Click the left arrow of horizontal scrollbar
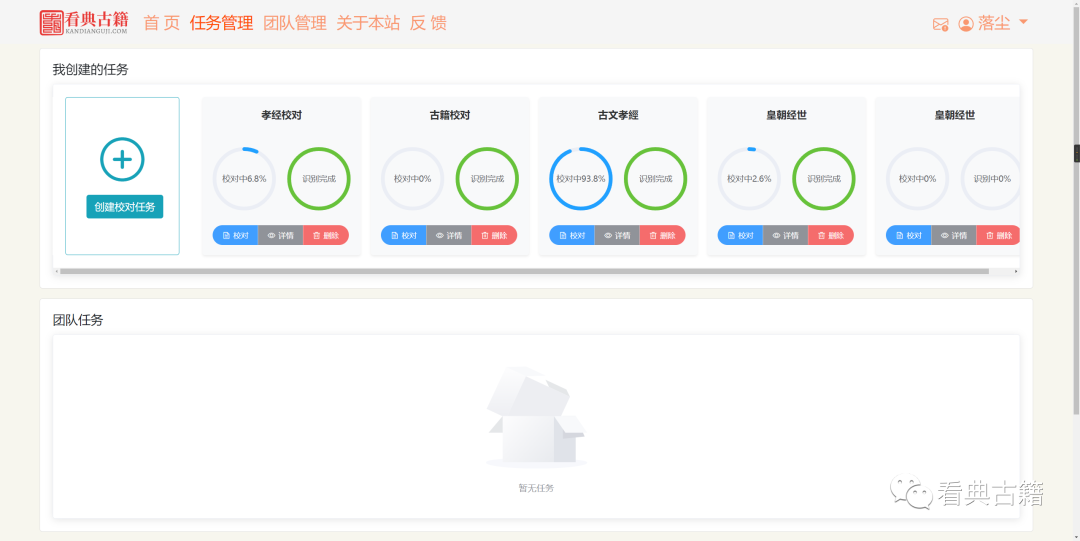The height and width of the screenshot is (541, 1080). (x=56, y=272)
